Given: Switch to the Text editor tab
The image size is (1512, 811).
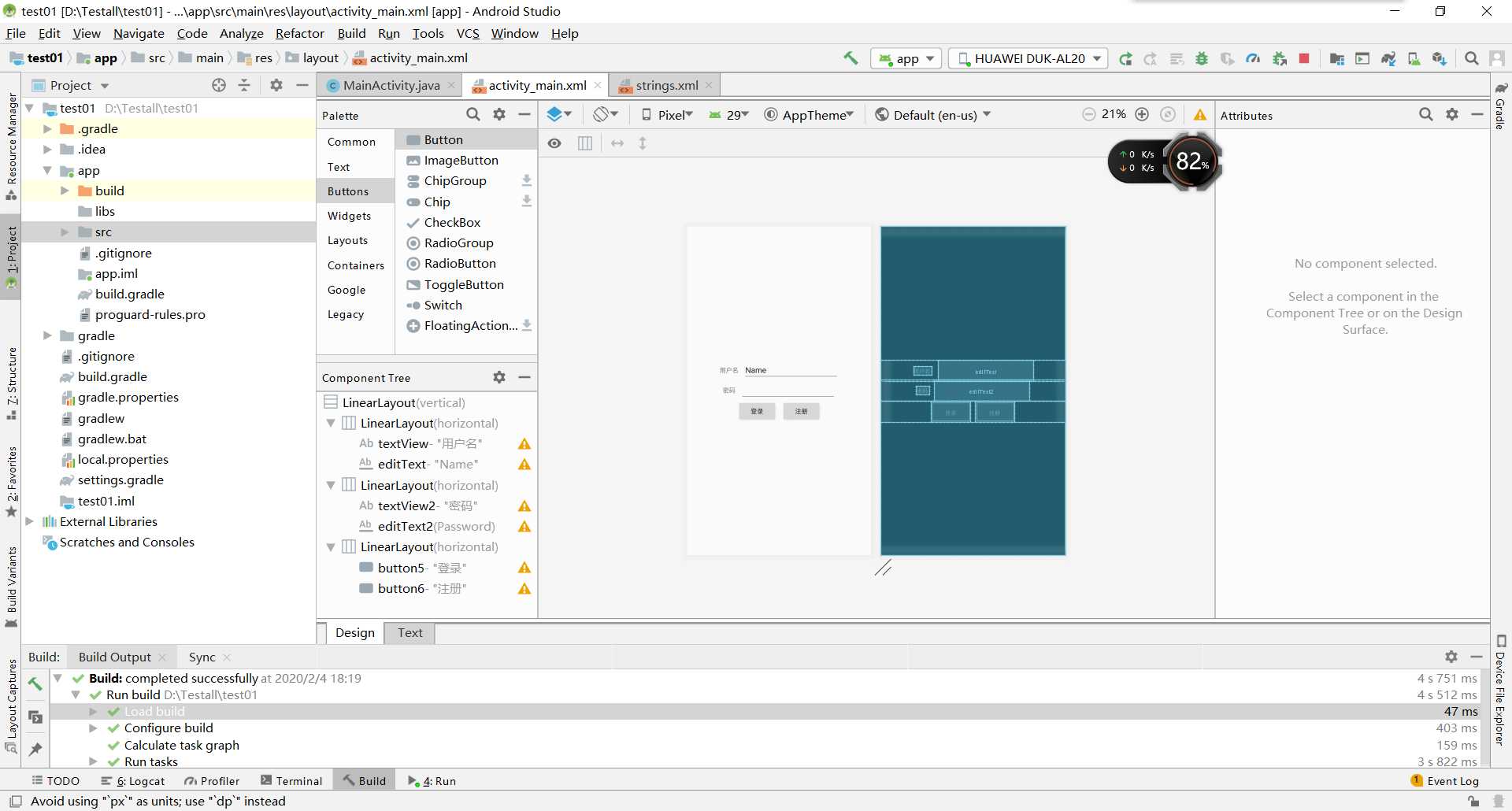Looking at the screenshot, I should (409, 632).
